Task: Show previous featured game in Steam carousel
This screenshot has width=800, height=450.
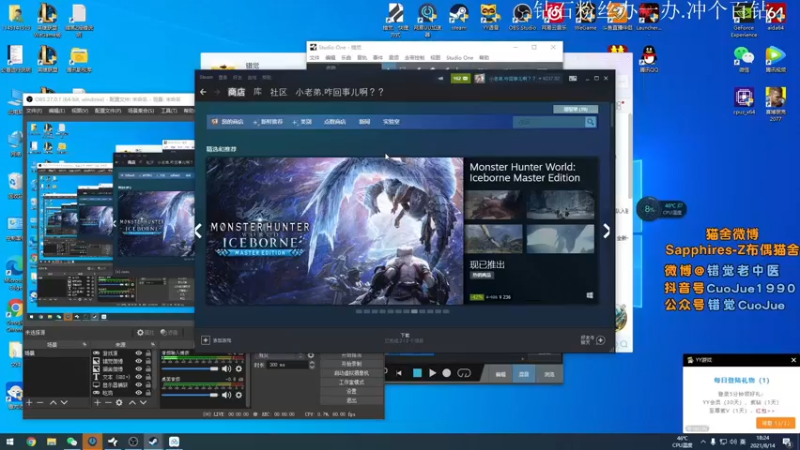Action: pos(198,231)
